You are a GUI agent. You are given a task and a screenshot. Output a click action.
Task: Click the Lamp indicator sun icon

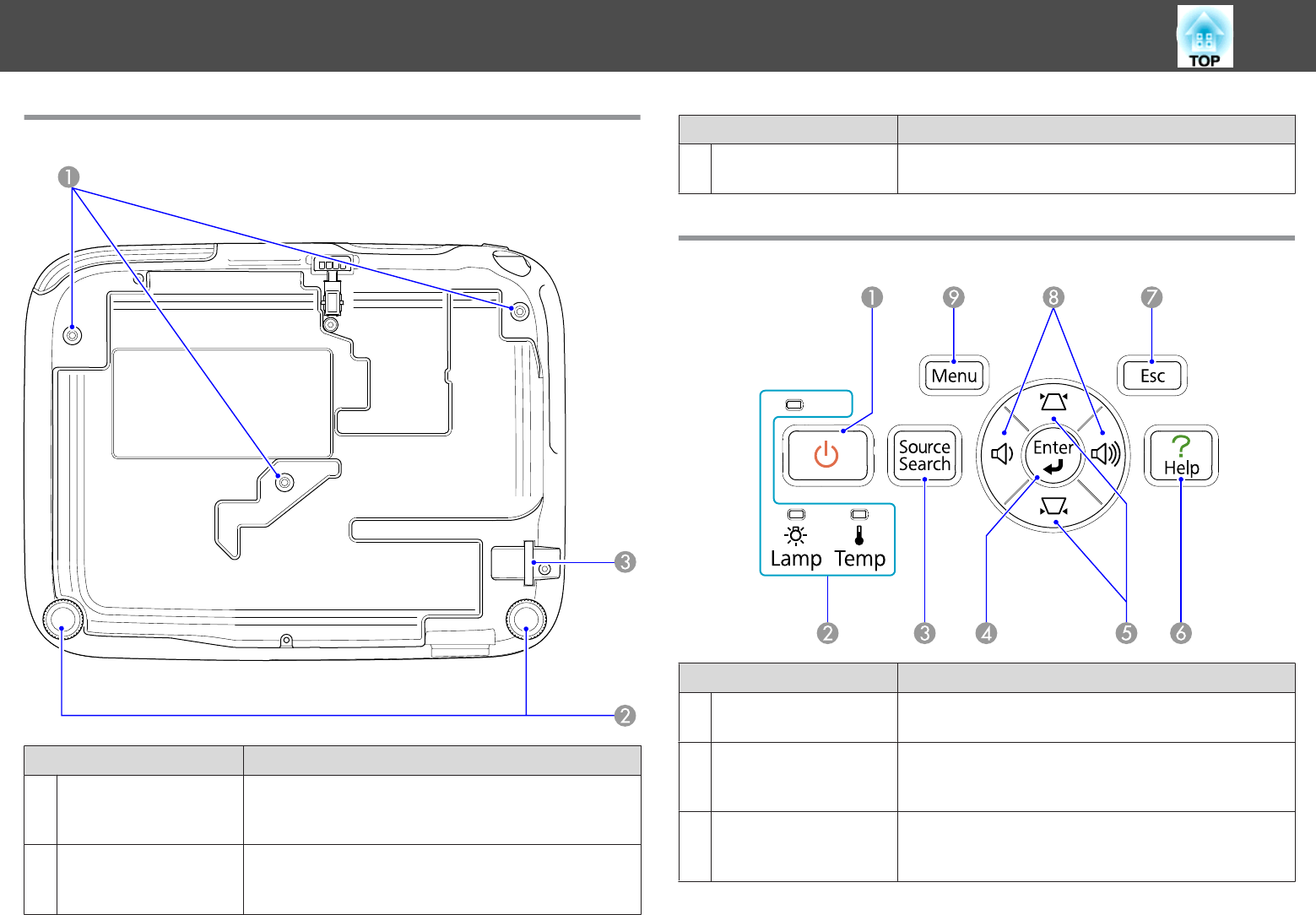(x=796, y=535)
